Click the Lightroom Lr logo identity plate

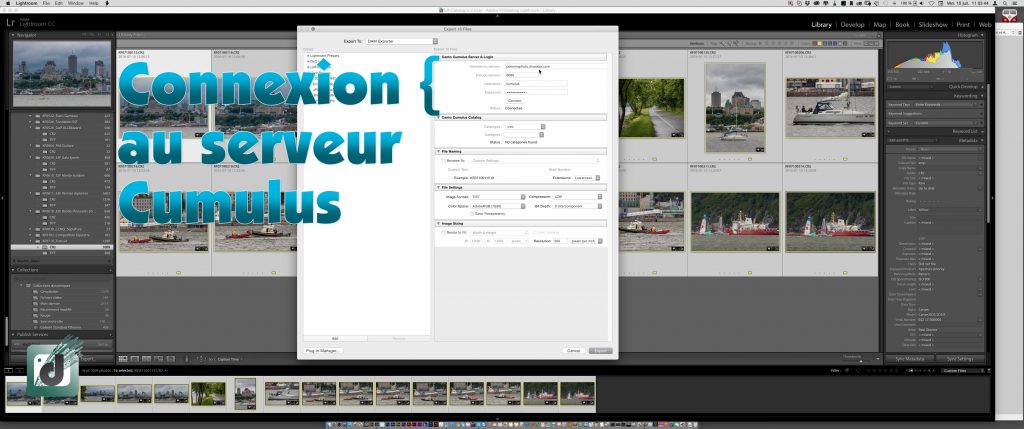(11, 23)
